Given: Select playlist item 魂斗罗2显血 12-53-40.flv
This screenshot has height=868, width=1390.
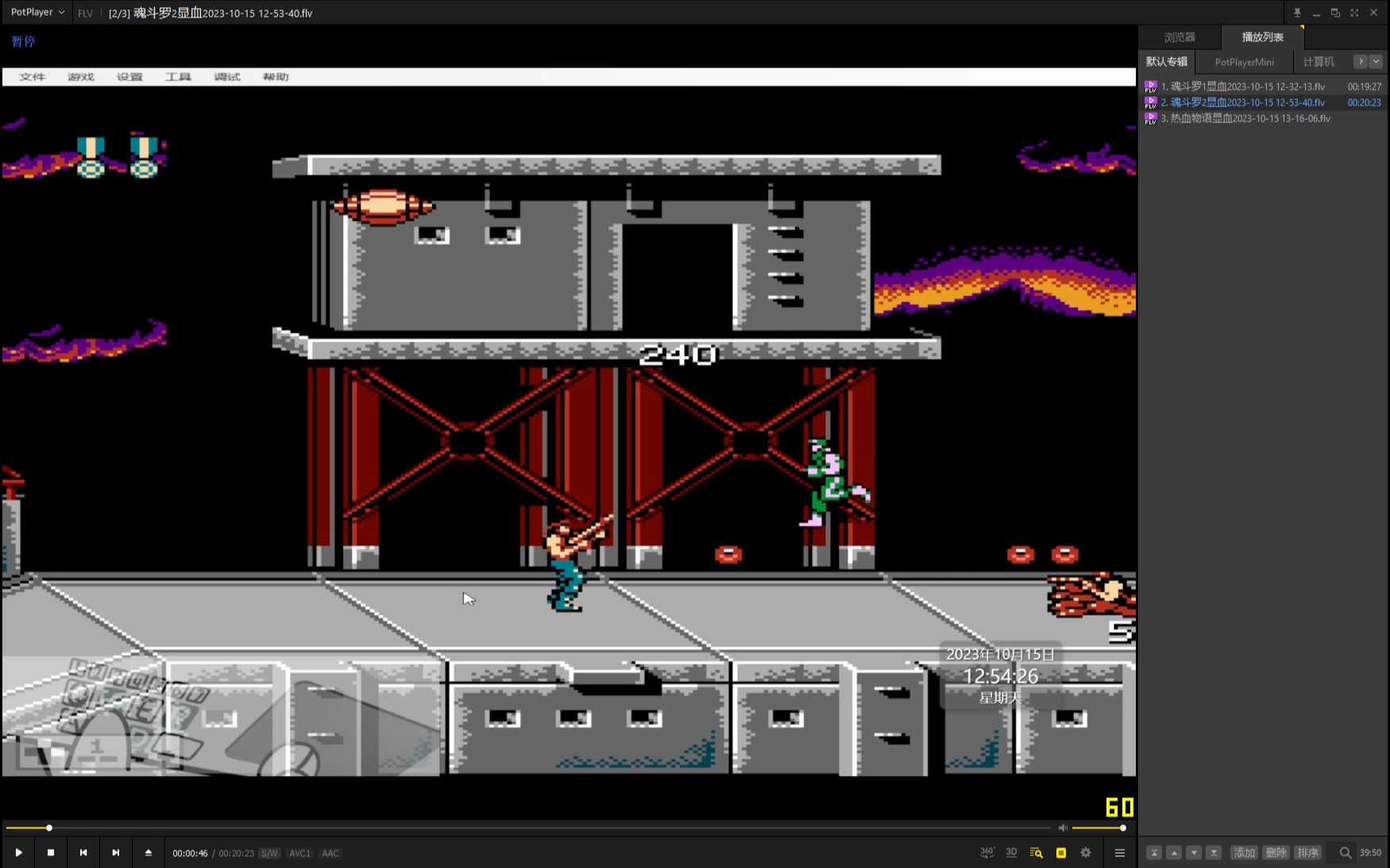Looking at the screenshot, I should tap(1263, 102).
